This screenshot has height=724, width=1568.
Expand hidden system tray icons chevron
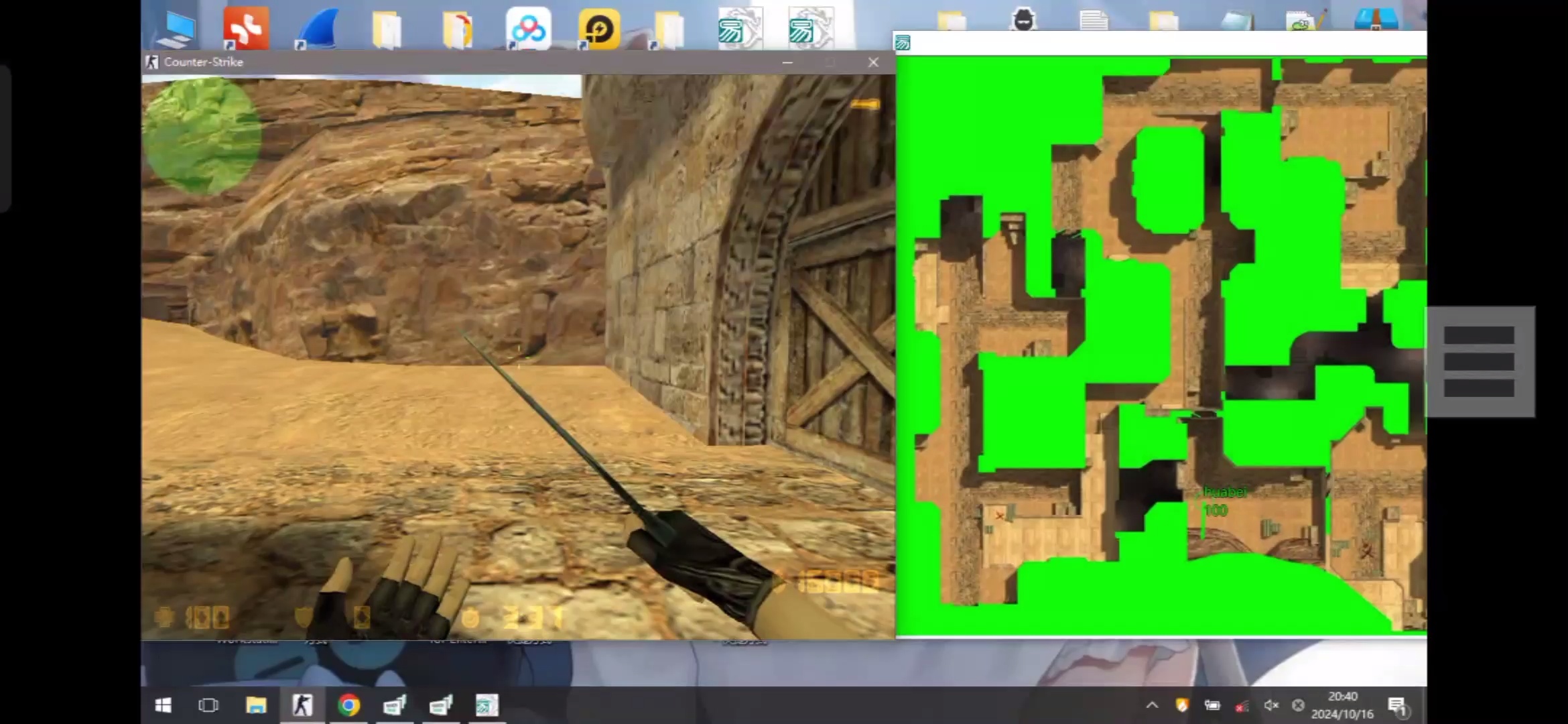coord(1152,705)
